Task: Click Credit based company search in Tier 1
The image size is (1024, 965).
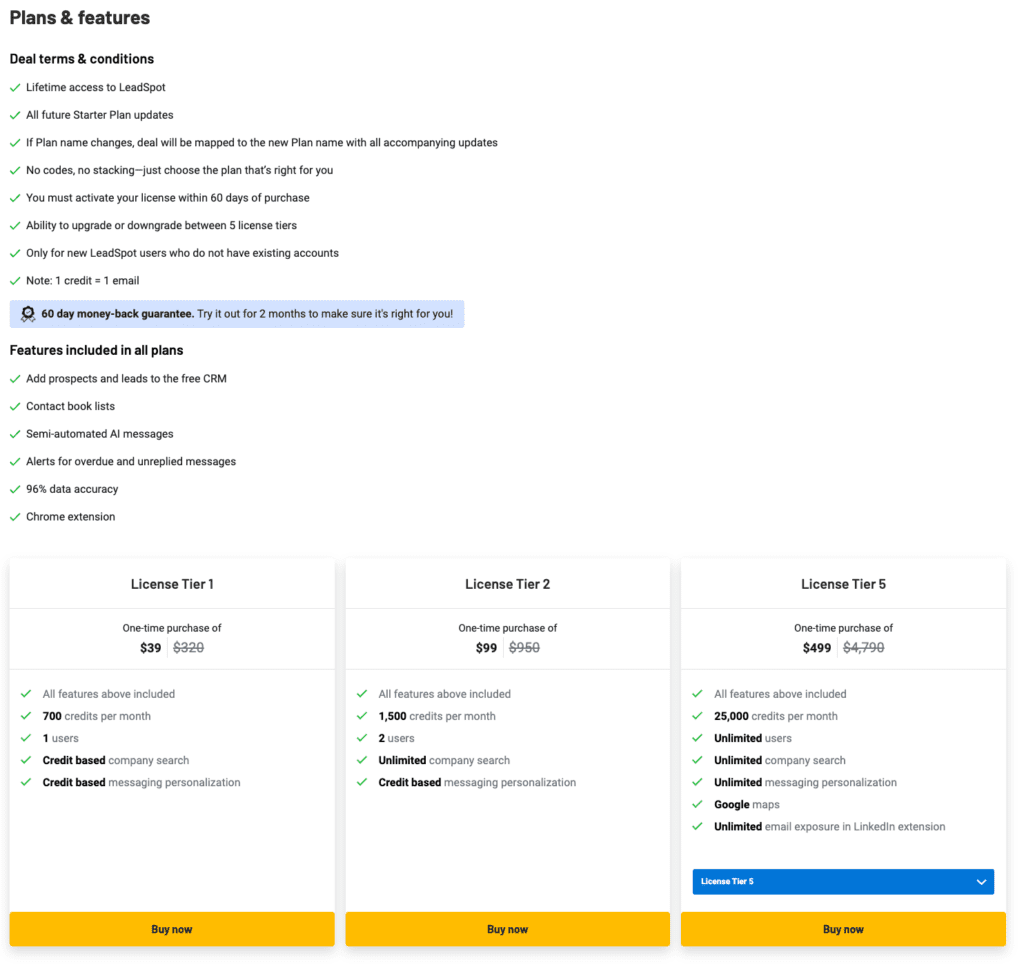Action: 116,760
